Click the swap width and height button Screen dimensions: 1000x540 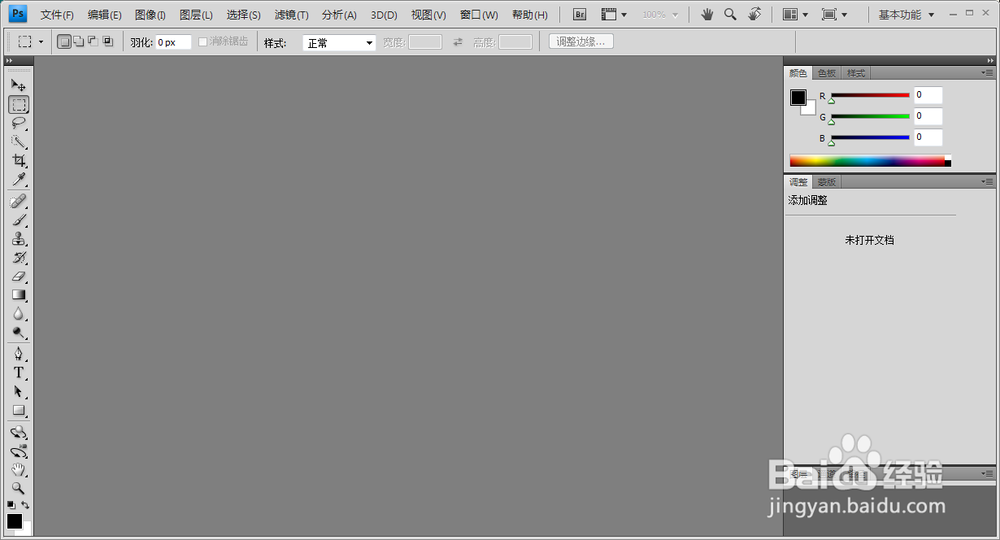click(457, 43)
